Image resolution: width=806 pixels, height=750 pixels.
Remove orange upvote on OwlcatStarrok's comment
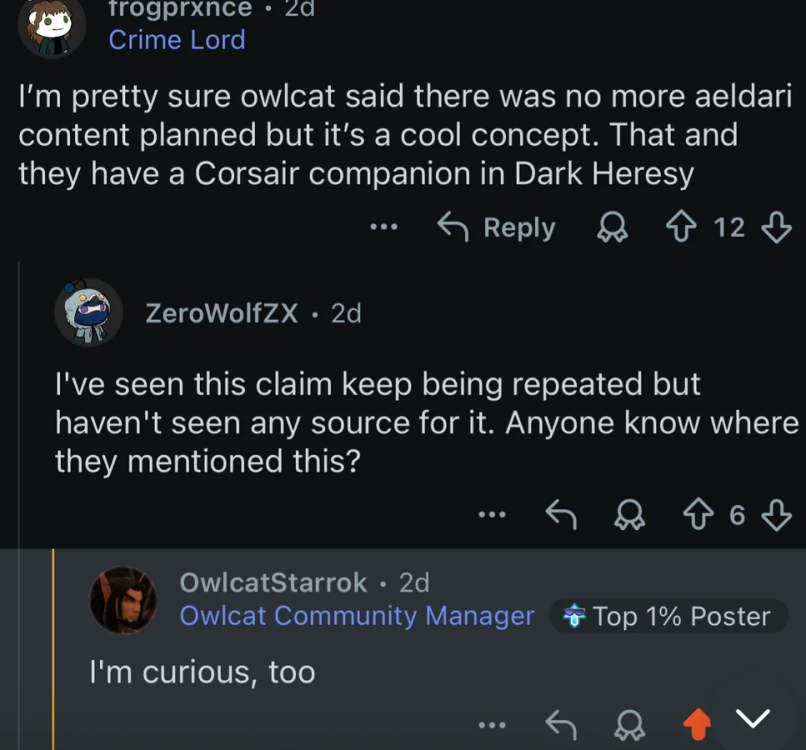point(698,724)
